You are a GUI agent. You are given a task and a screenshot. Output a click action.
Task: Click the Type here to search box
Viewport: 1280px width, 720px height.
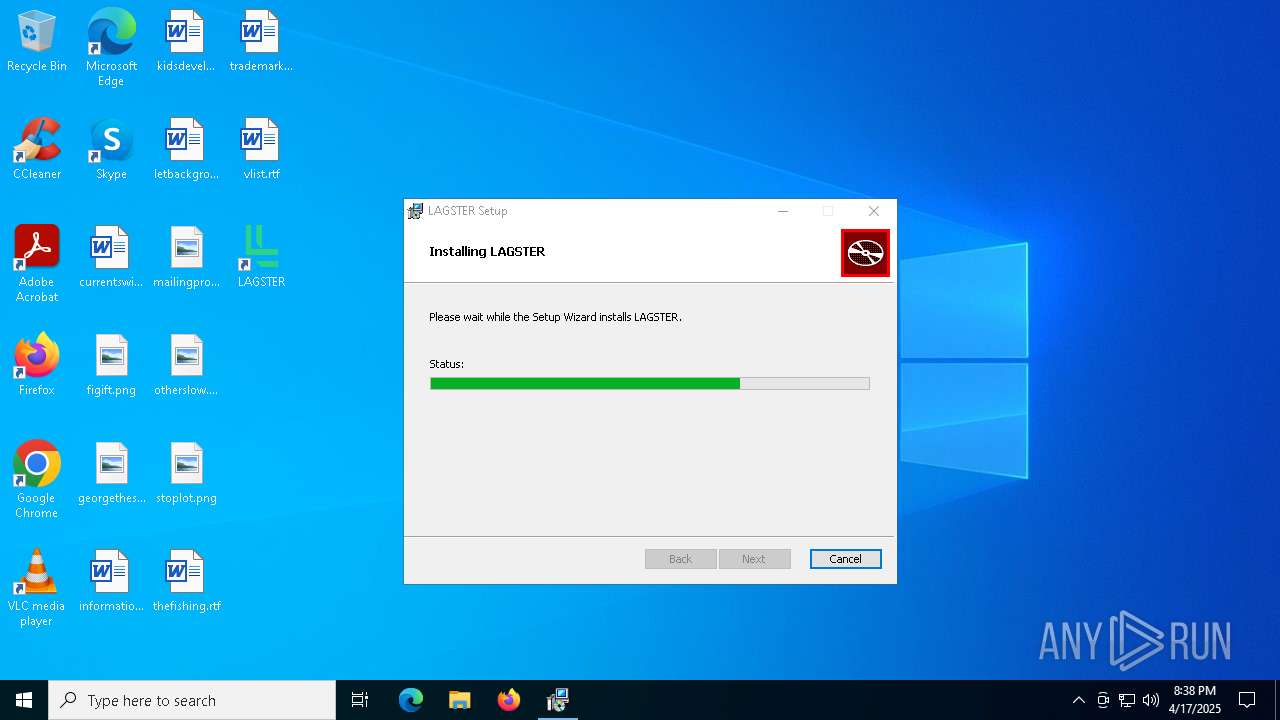[x=192, y=700]
